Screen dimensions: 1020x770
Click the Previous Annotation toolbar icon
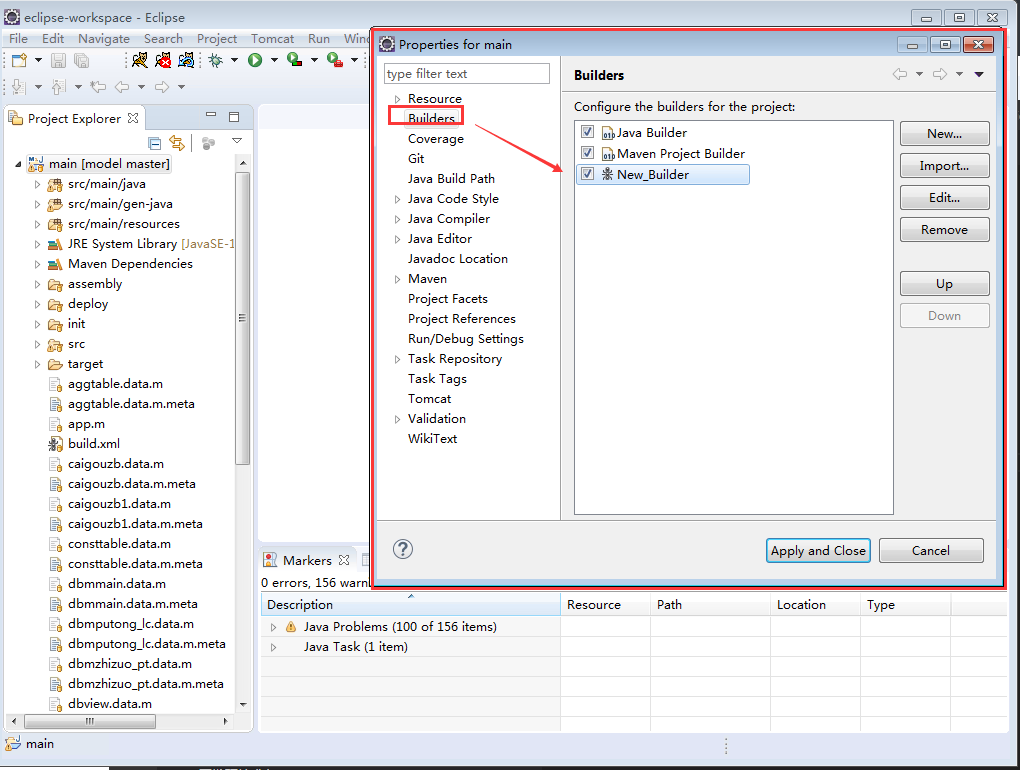[59, 86]
